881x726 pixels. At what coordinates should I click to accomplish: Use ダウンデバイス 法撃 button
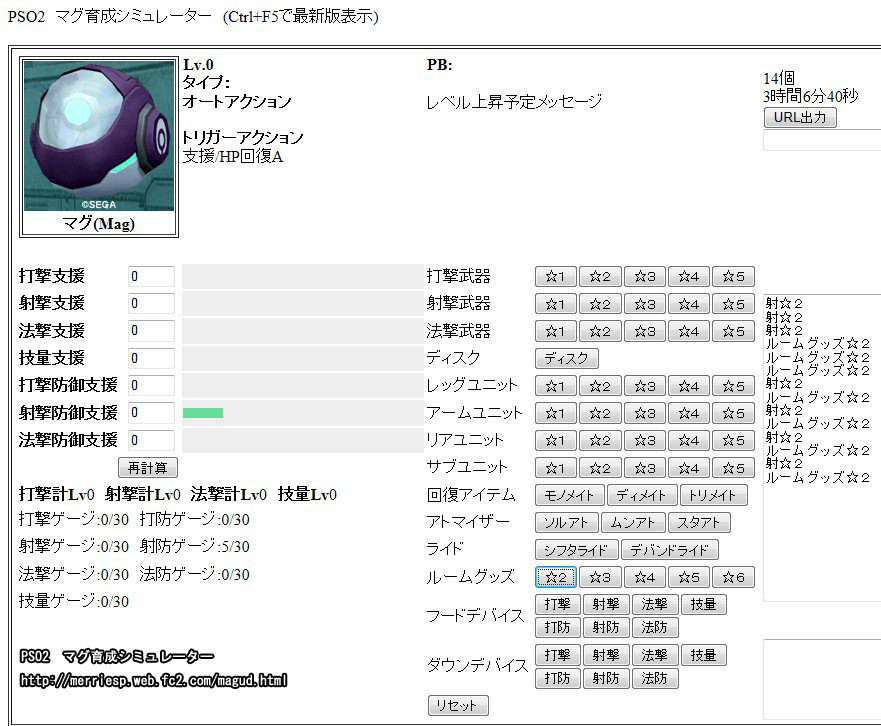pyautogui.click(x=655, y=655)
